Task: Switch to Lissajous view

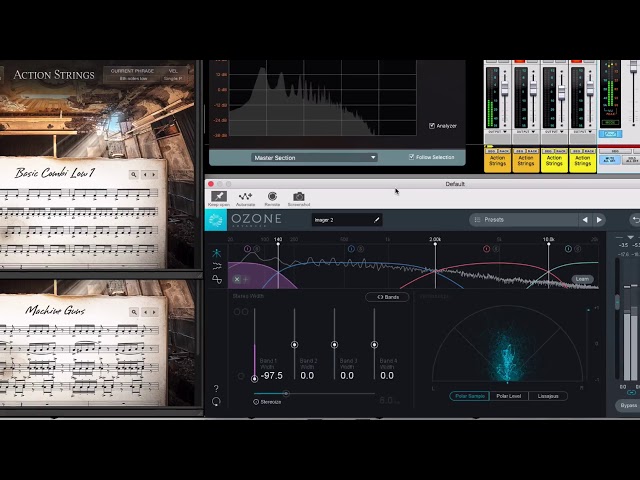Action: 548,396
